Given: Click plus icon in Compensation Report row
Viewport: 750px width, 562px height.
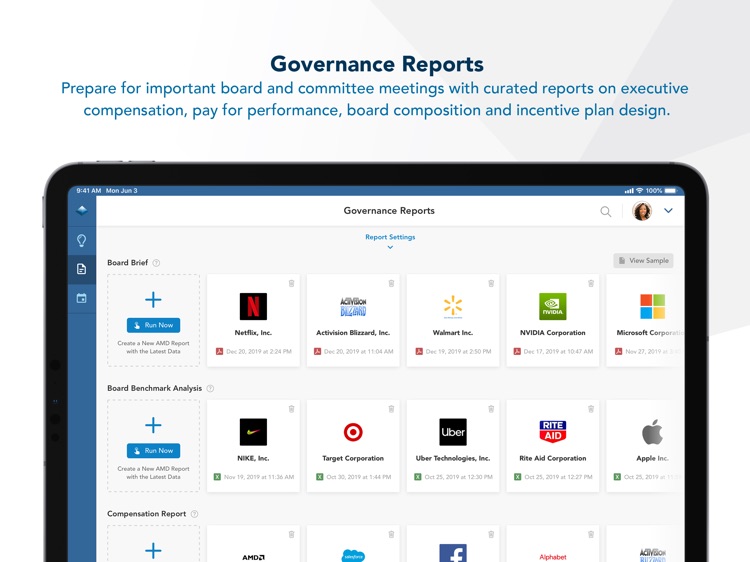Looking at the screenshot, I should click(x=153, y=551).
